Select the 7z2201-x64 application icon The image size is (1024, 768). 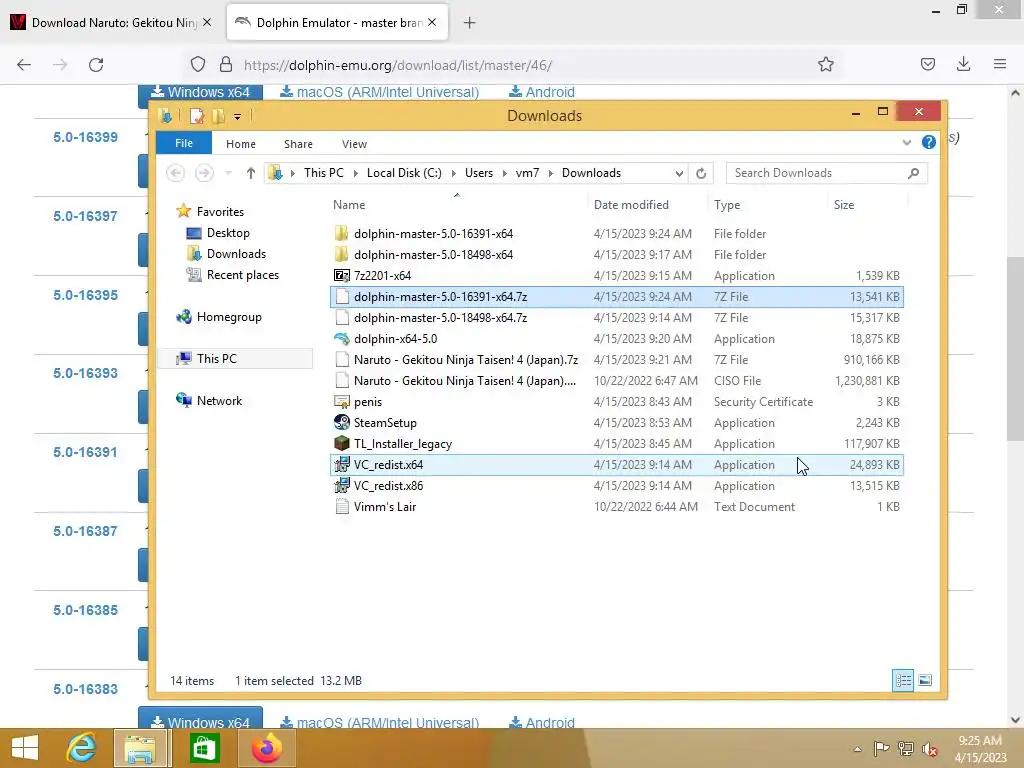[x=342, y=276]
